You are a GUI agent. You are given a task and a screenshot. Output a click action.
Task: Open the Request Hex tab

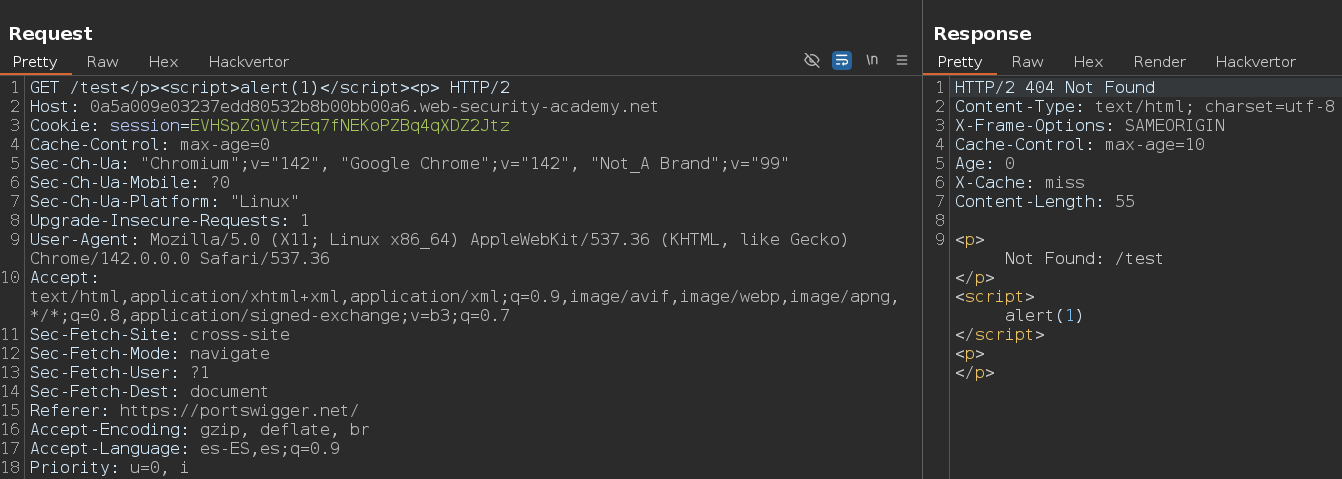coord(163,62)
